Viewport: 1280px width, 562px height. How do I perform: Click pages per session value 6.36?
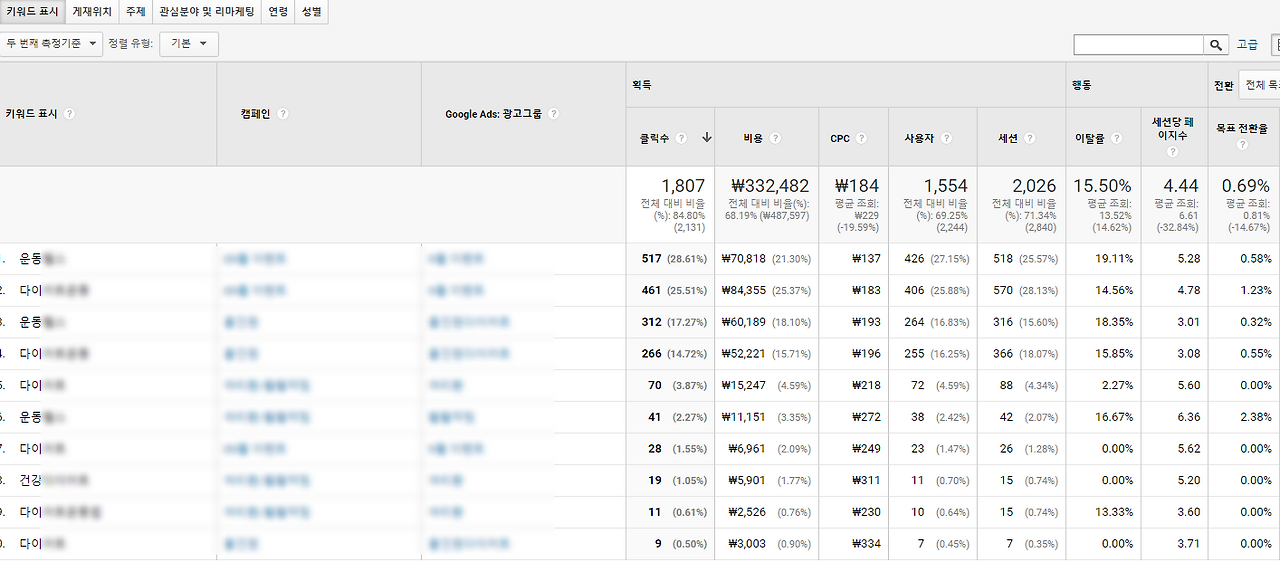tap(1189, 418)
